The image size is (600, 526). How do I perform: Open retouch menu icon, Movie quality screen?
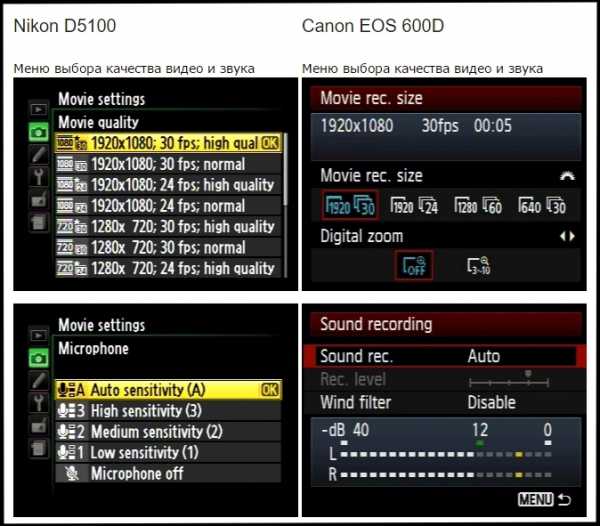click(x=39, y=199)
